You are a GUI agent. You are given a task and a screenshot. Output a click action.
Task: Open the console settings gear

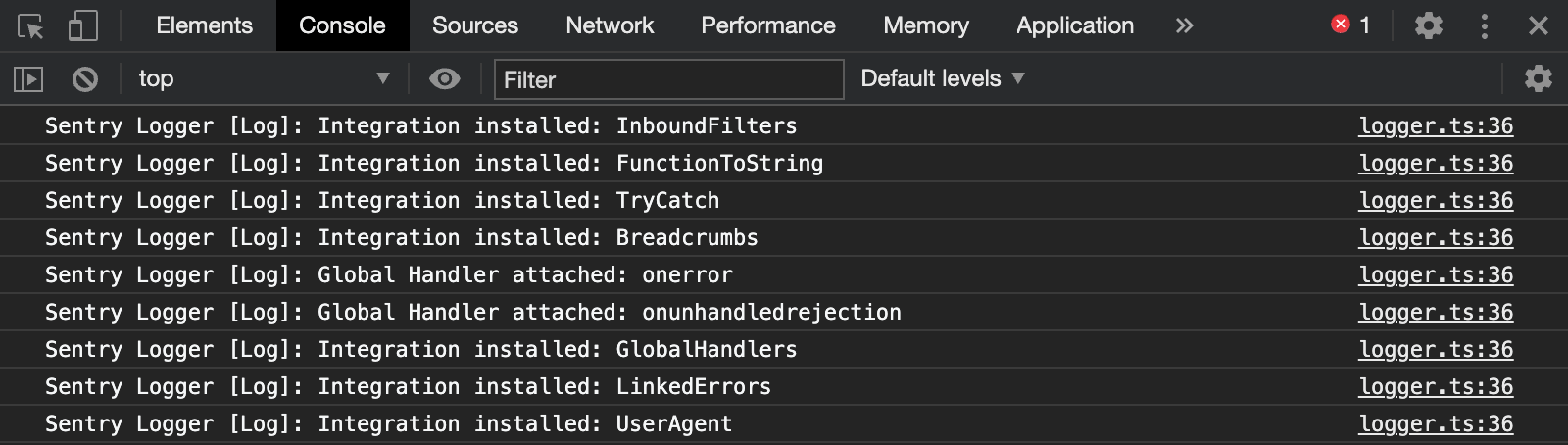pyautogui.click(x=1539, y=78)
